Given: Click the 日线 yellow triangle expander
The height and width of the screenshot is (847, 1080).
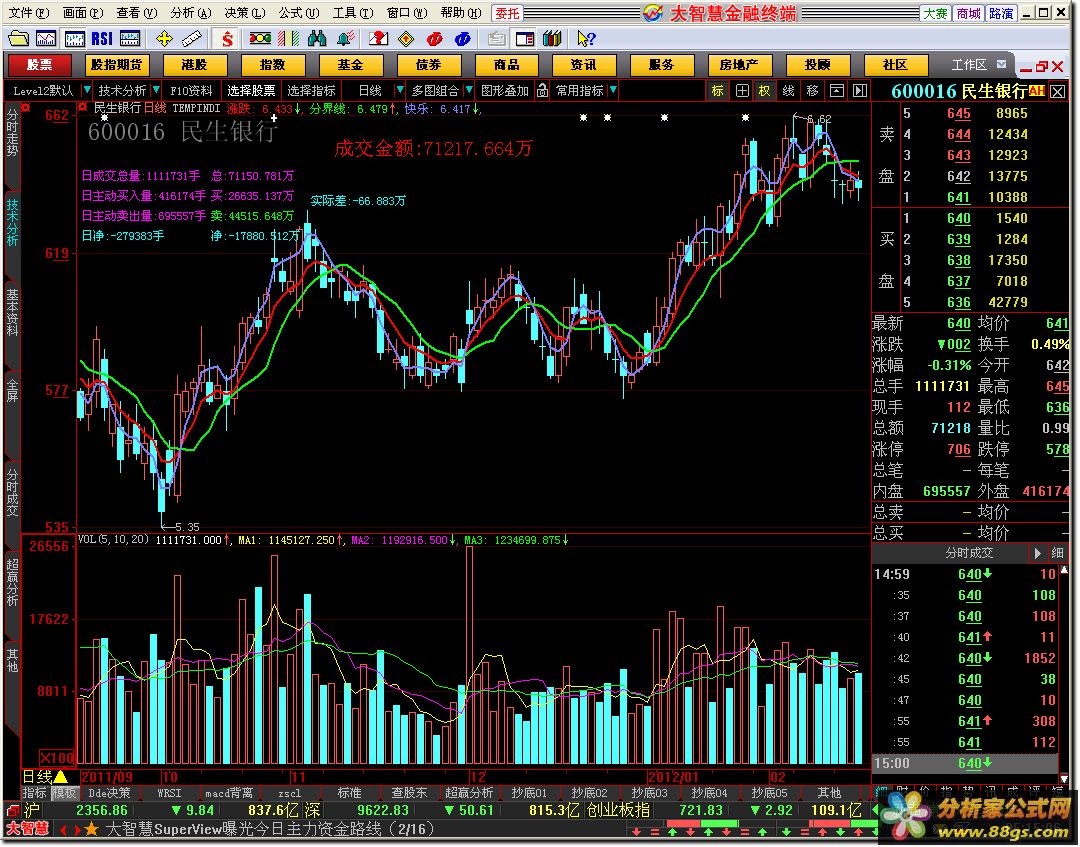Looking at the screenshot, I should pyautogui.click(x=61, y=777).
